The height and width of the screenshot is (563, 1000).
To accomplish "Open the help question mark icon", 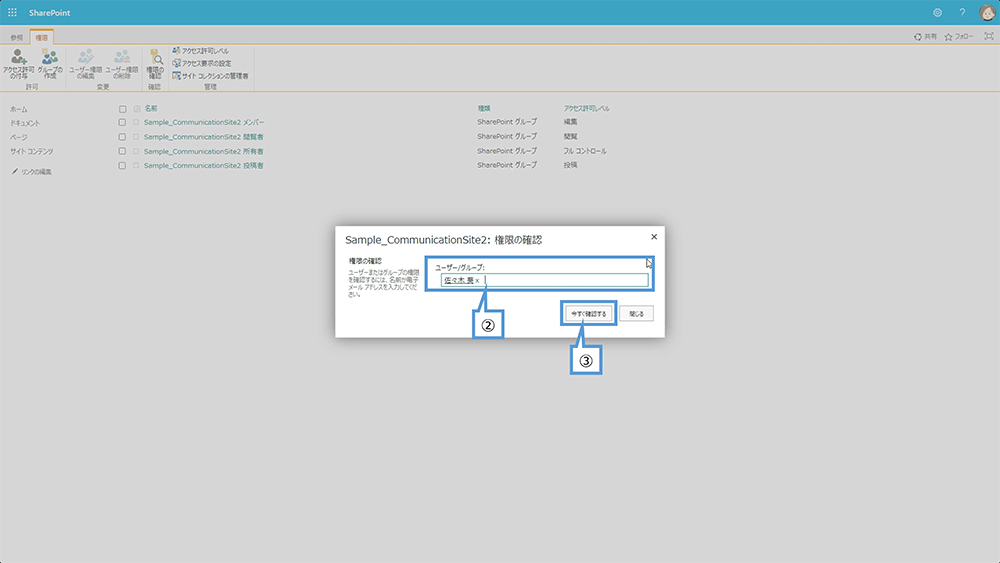I will (x=962, y=12).
